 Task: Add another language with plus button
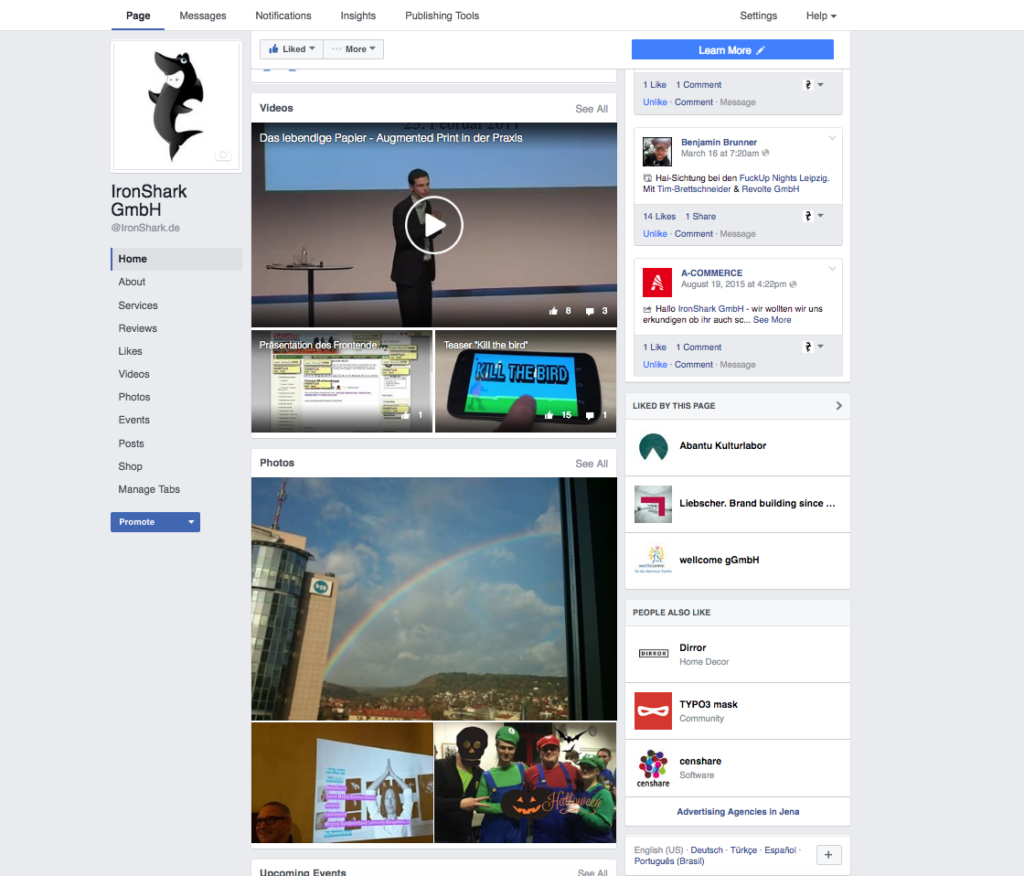coord(828,854)
